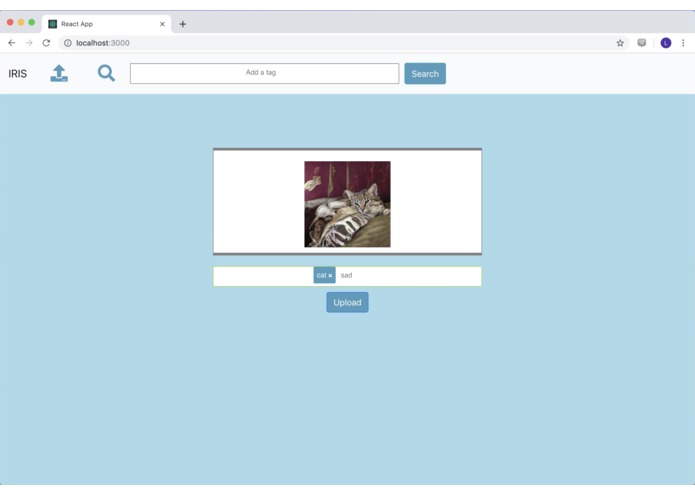Click the Upload button
695x494 pixels.
pyautogui.click(x=347, y=302)
